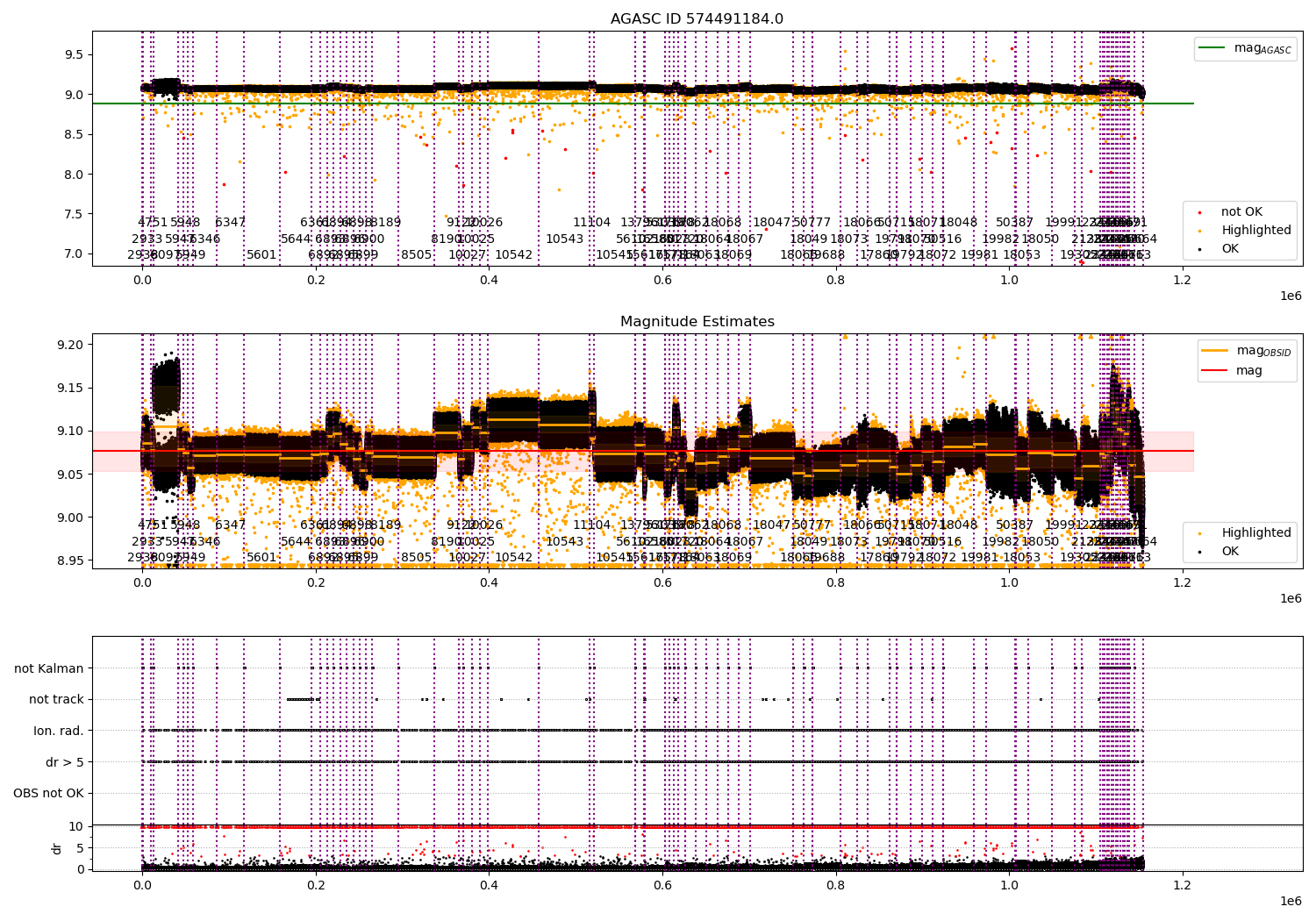Click the '5' tick on dr axis
The height and width of the screenshot is (921, 1316).
(x=80, y=847)
